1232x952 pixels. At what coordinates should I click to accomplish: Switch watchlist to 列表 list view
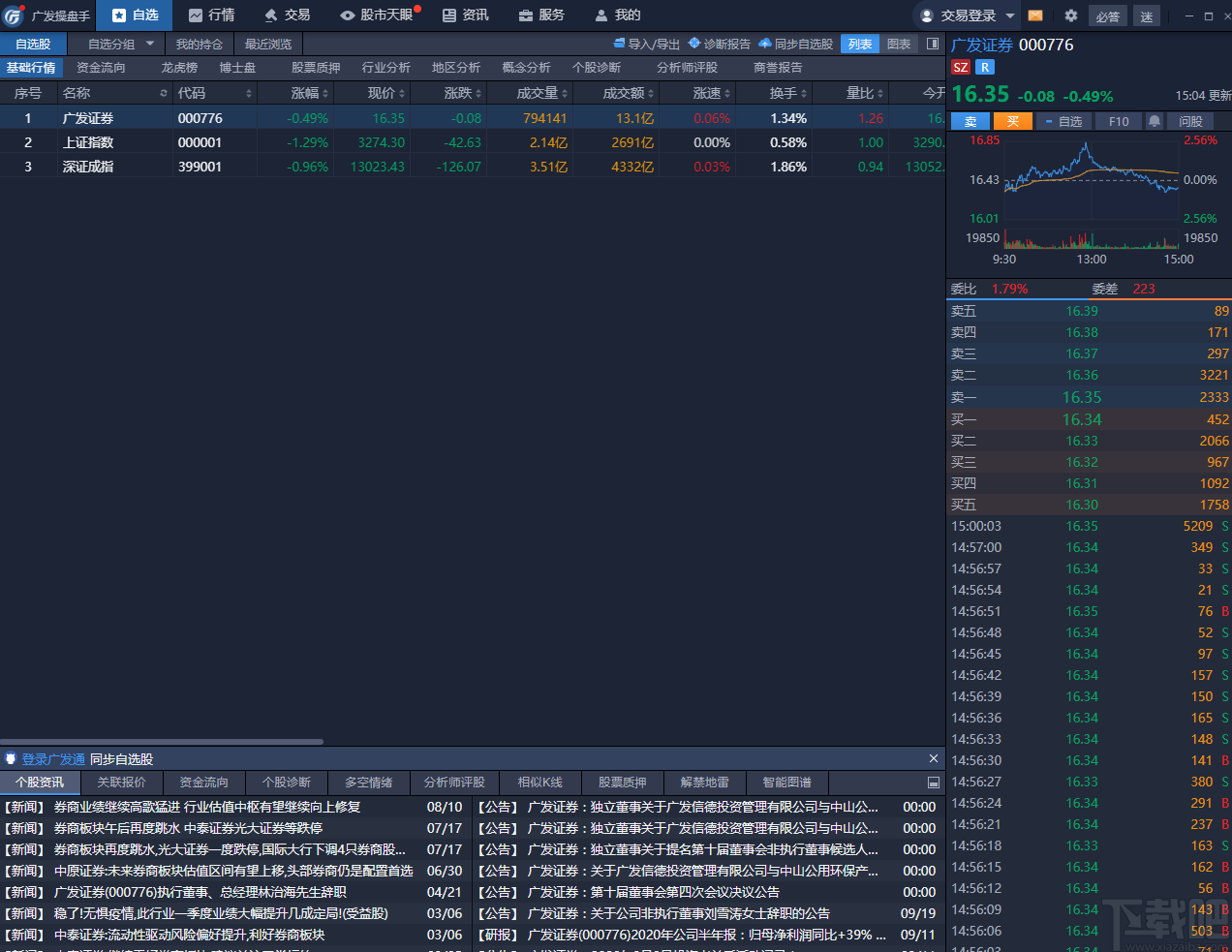[x=860, y=45]
